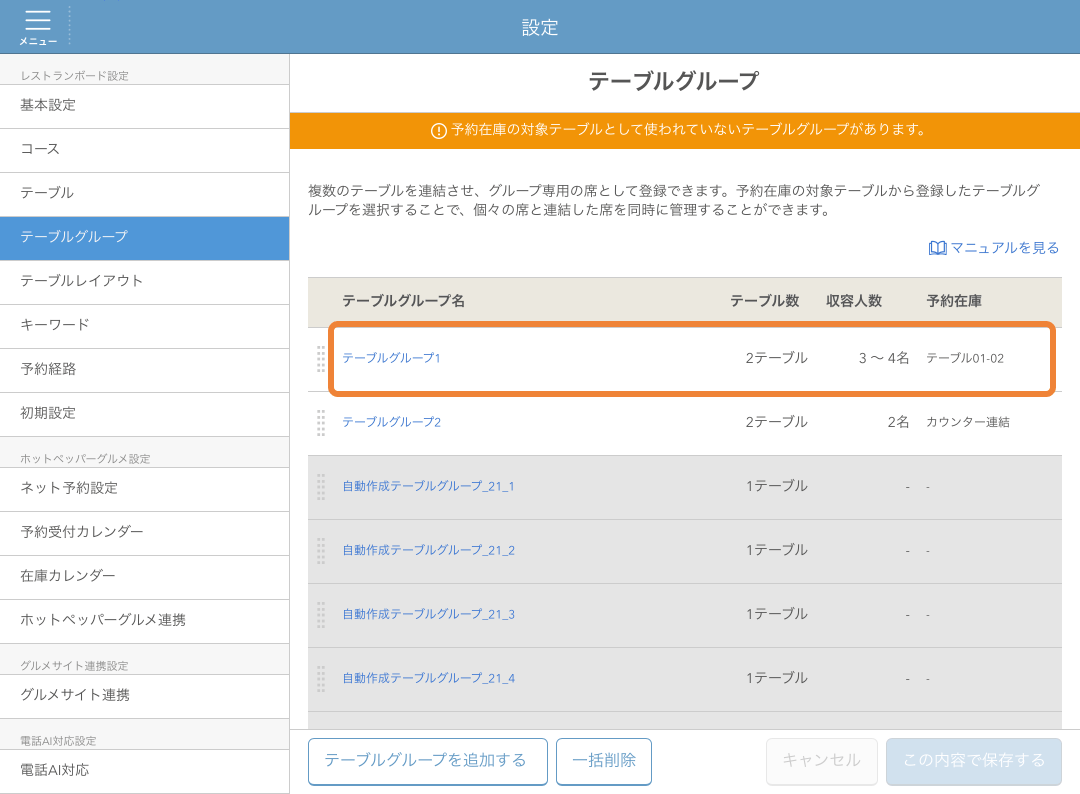The height and width of the screenshot is (794, 1080).
Task: Click the drag handle beside 自動作成テーブルグループ_21_1
Action: click(321, 487)
